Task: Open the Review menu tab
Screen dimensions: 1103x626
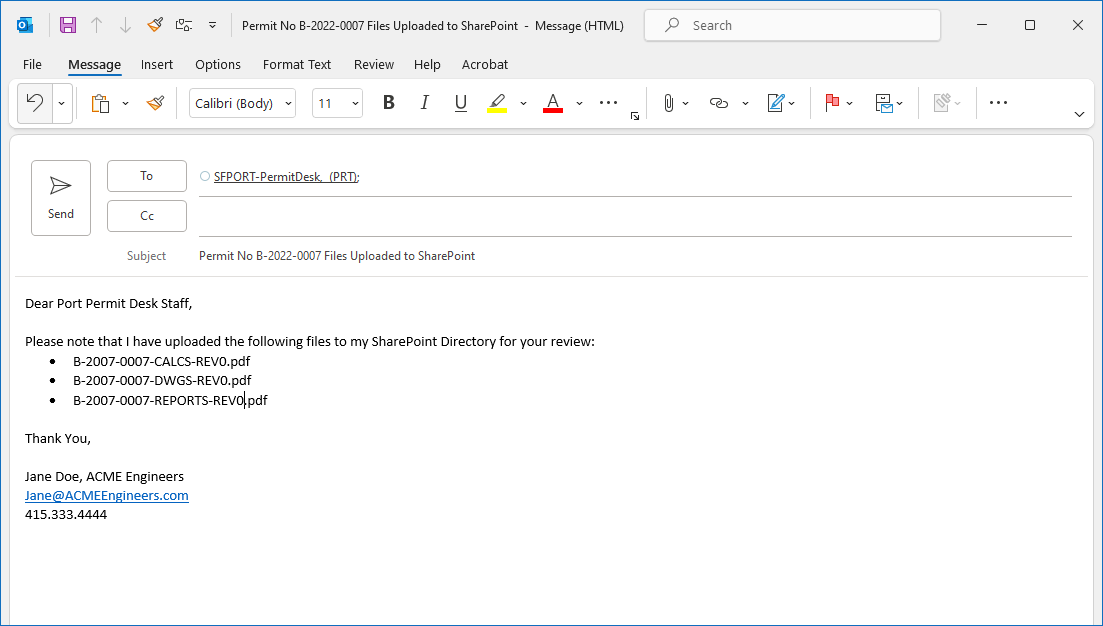Action: click(x=373, y=64)
